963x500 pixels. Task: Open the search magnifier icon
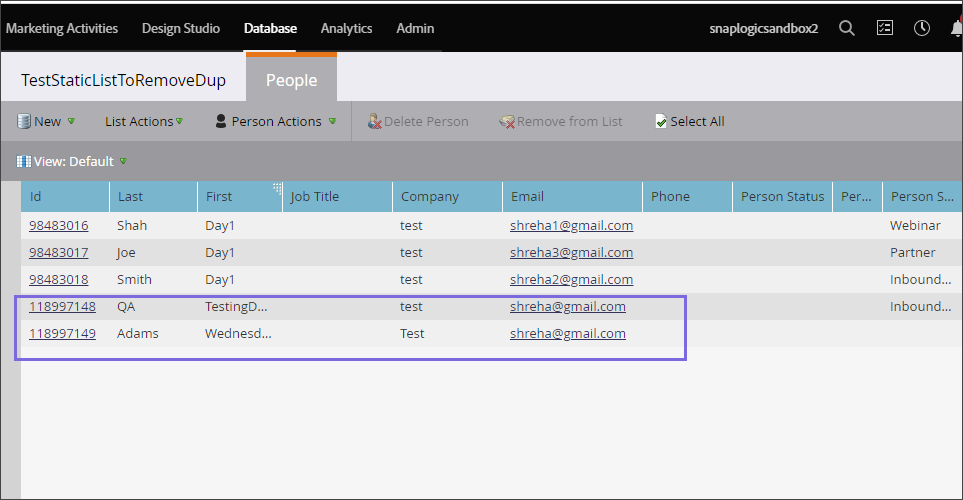[x=847, y=28]
